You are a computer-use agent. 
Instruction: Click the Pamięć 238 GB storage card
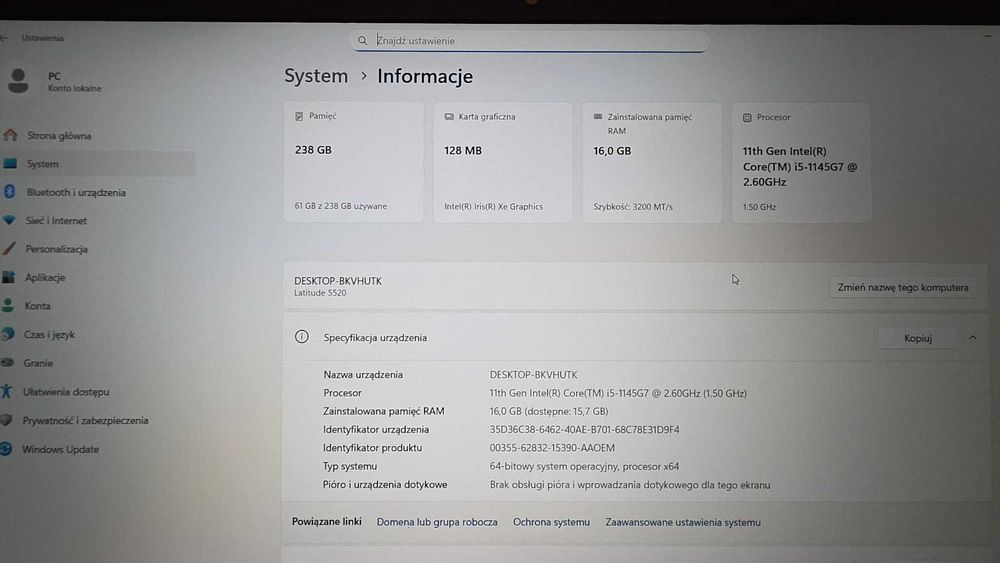pyautogui.click(x=353, y=162)
